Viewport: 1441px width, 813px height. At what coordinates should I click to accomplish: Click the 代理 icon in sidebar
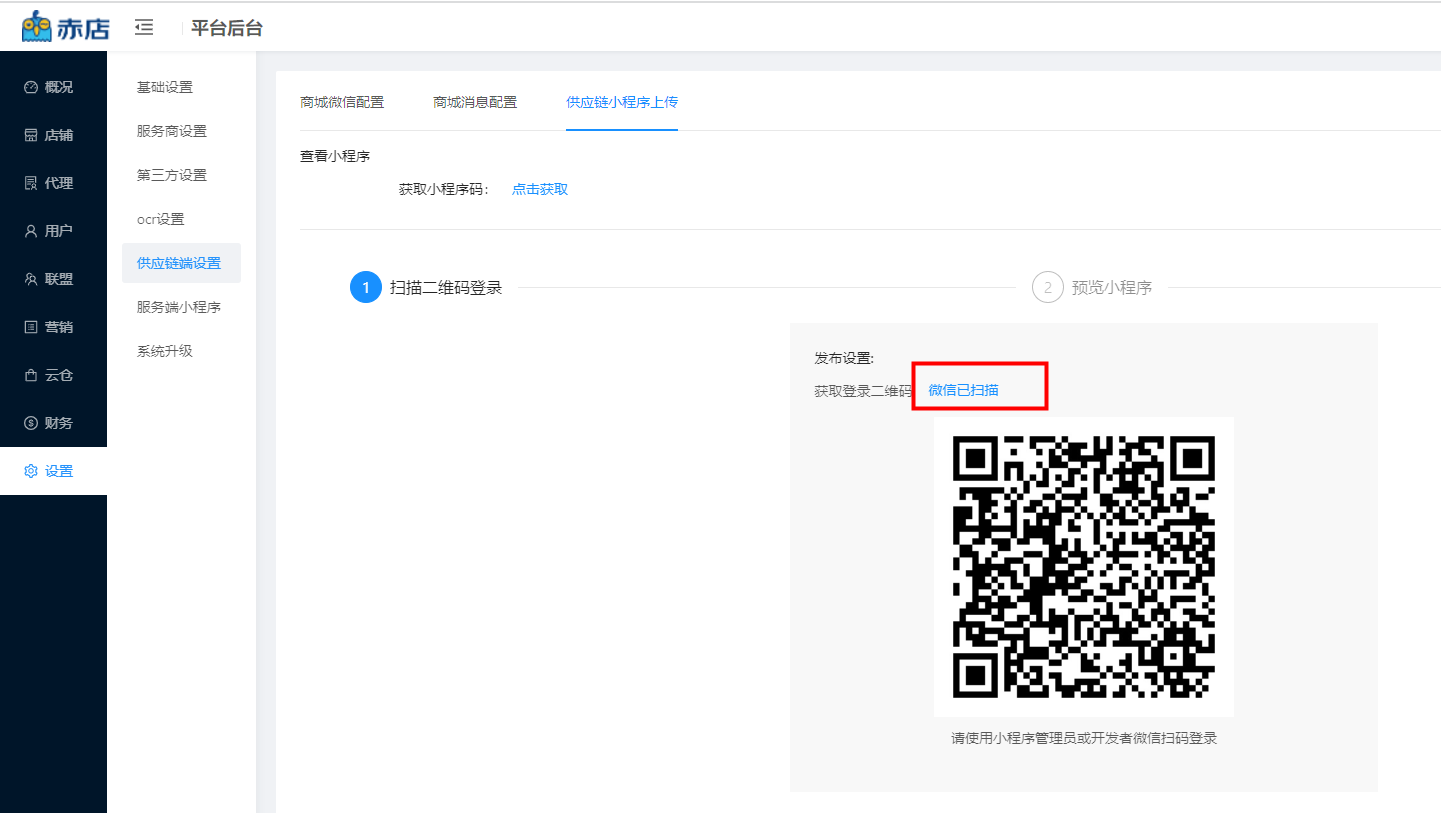tap(31, 183)
